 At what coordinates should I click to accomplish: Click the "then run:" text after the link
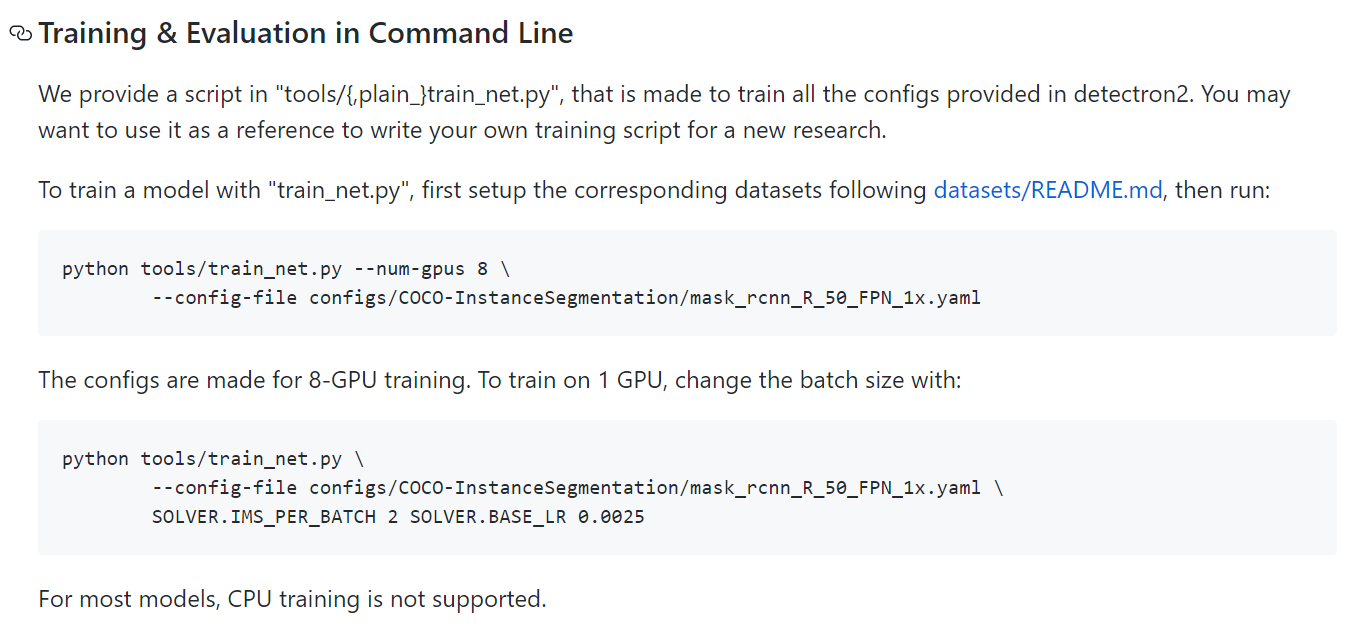(x=1222, y=190)
